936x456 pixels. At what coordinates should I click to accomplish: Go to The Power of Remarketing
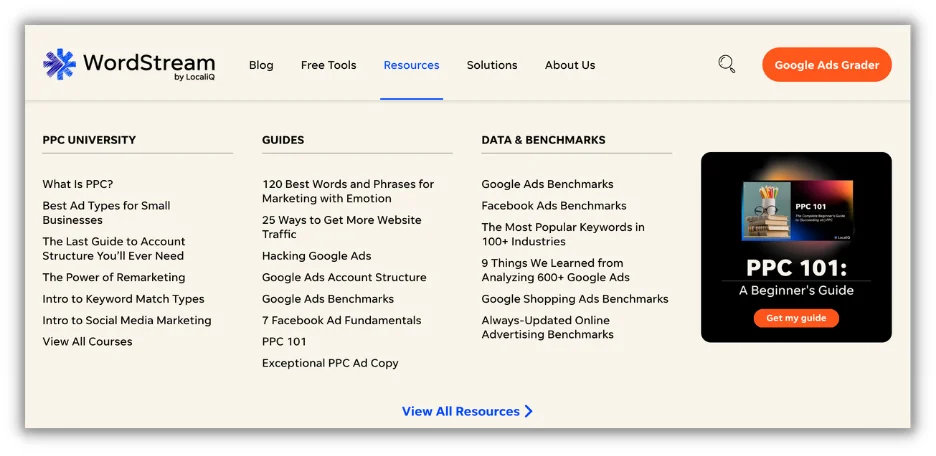point(113,277)
